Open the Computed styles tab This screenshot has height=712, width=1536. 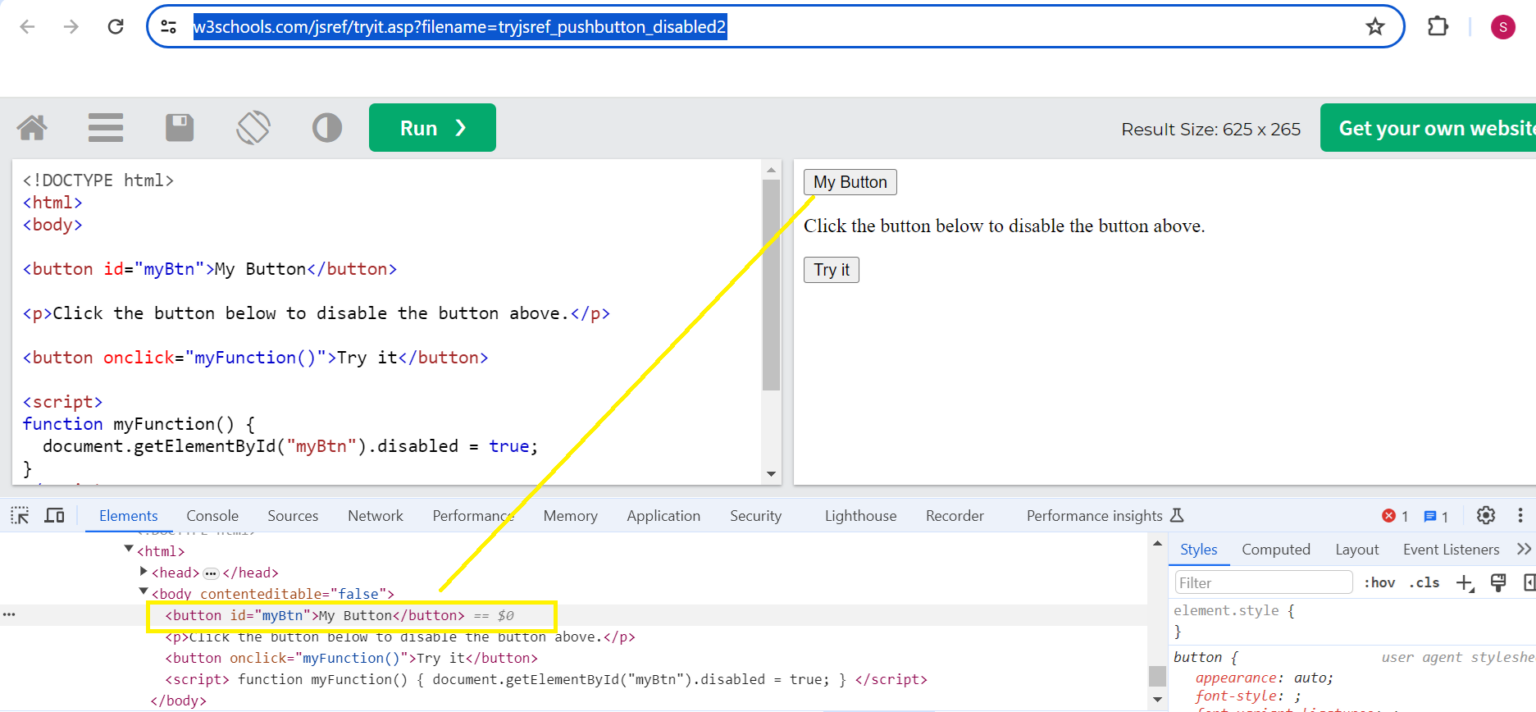pos(1275,549)
